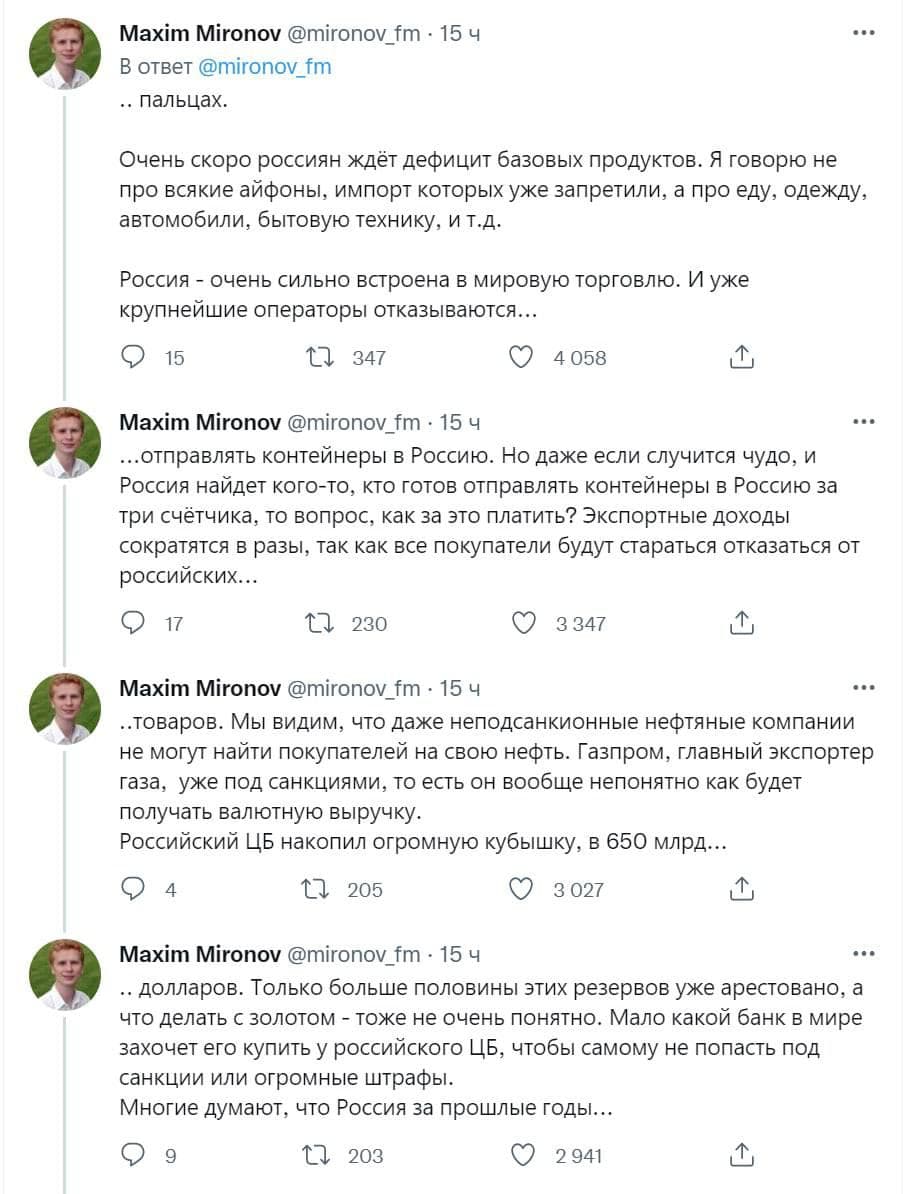Click Maxim Mironov avatar on first tweet
This screenshot has height=1194, width=919.
click(x=64, y=54)
